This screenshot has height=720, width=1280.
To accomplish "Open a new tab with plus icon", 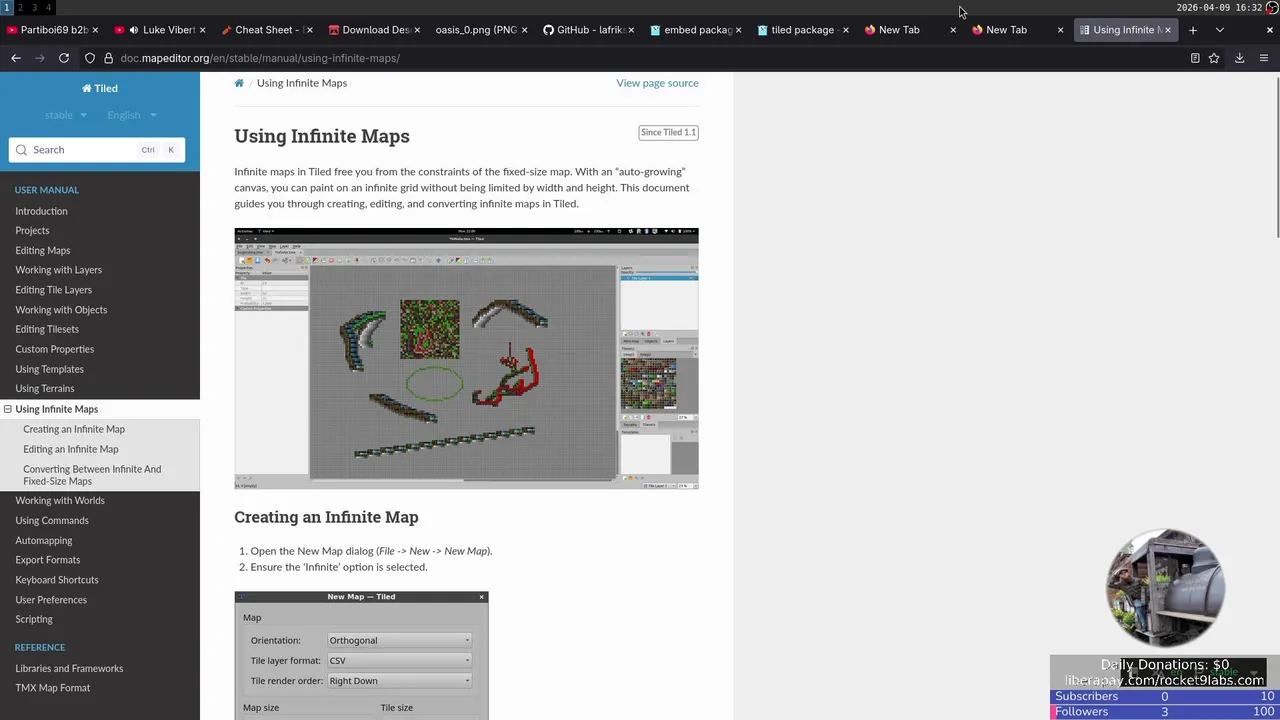I will click(1193, 30).
